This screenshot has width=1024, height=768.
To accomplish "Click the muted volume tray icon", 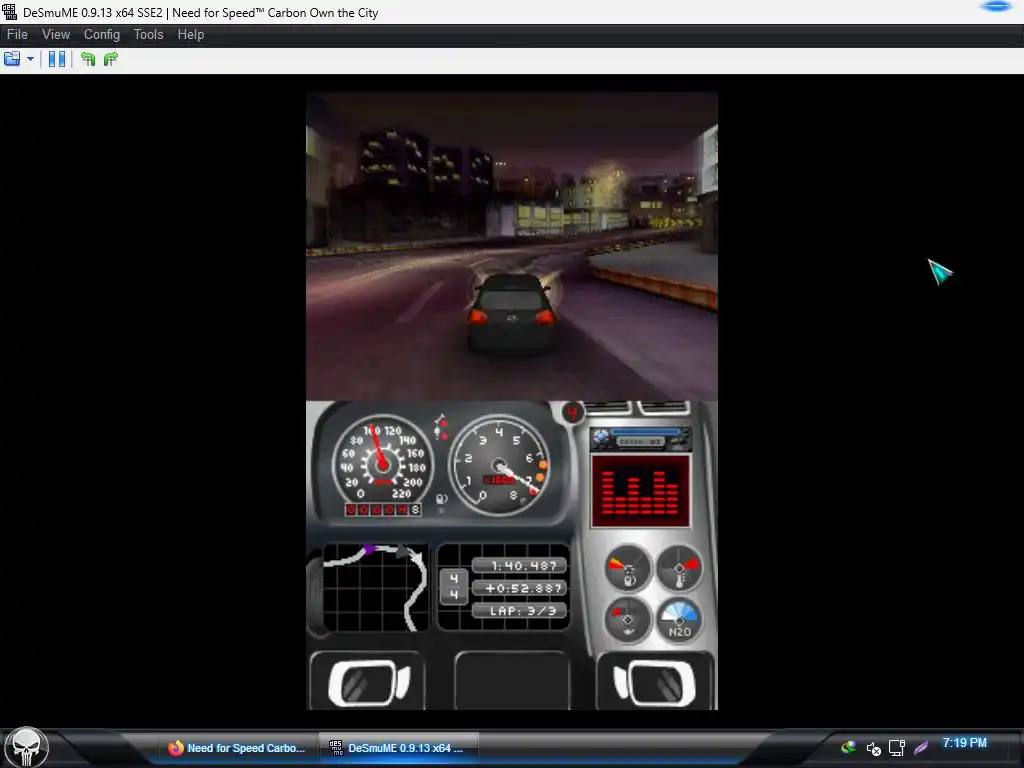I will point(873,748).
